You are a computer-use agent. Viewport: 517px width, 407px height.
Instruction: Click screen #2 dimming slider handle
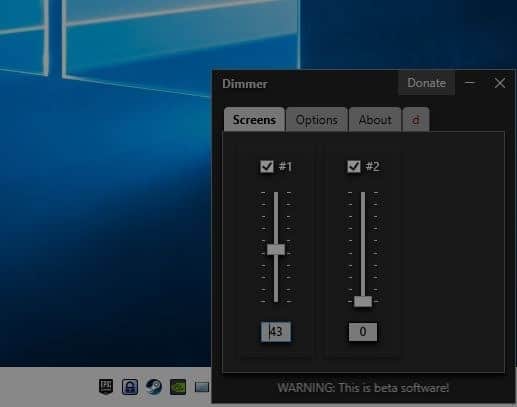363,301
